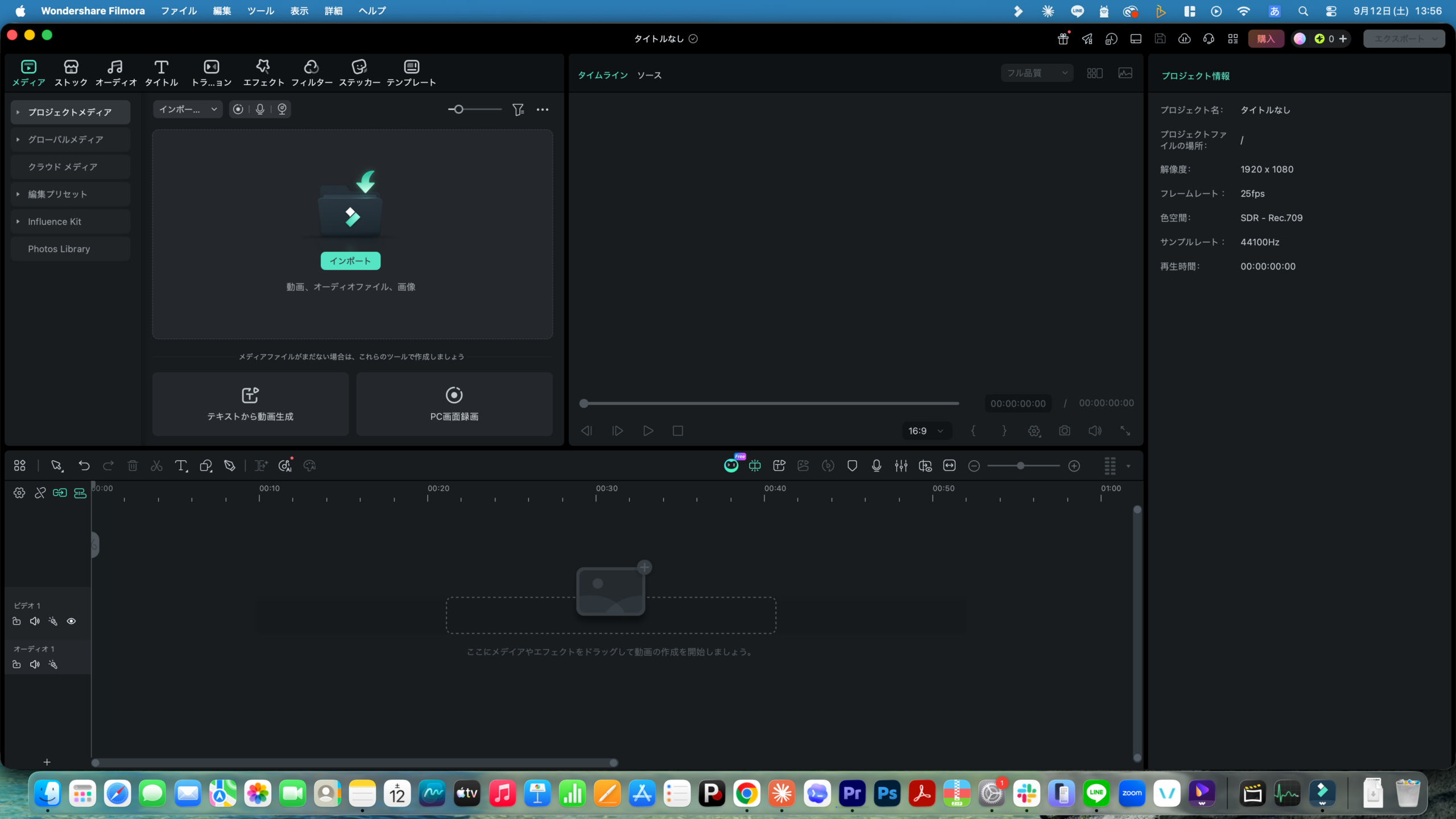Click テキストから動画生成 button
Viewport: 1456px width, 819px height.
pyautogui.click(x=250, y=404)
